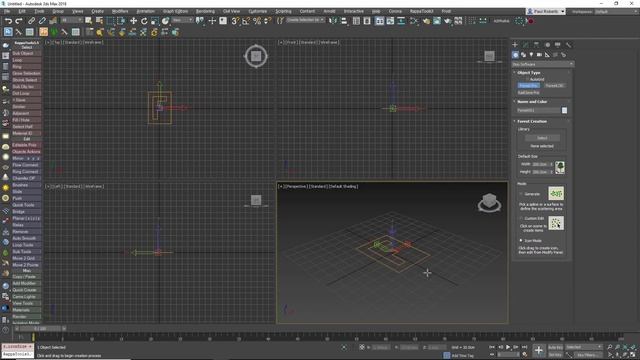
Task: Open the RappaTools3 menu
Action: (x=421, y=11)
